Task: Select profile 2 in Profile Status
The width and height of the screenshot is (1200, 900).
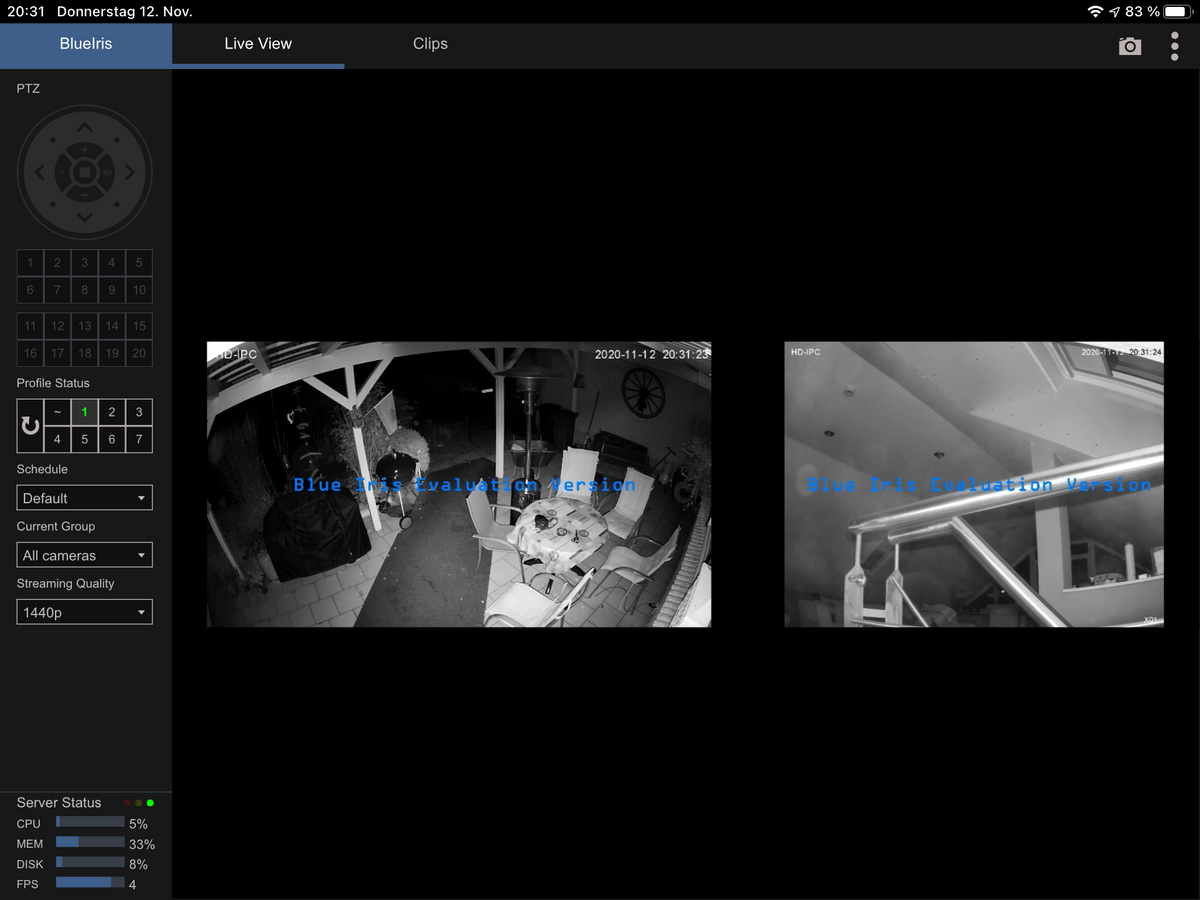Action: click(112, 412)
